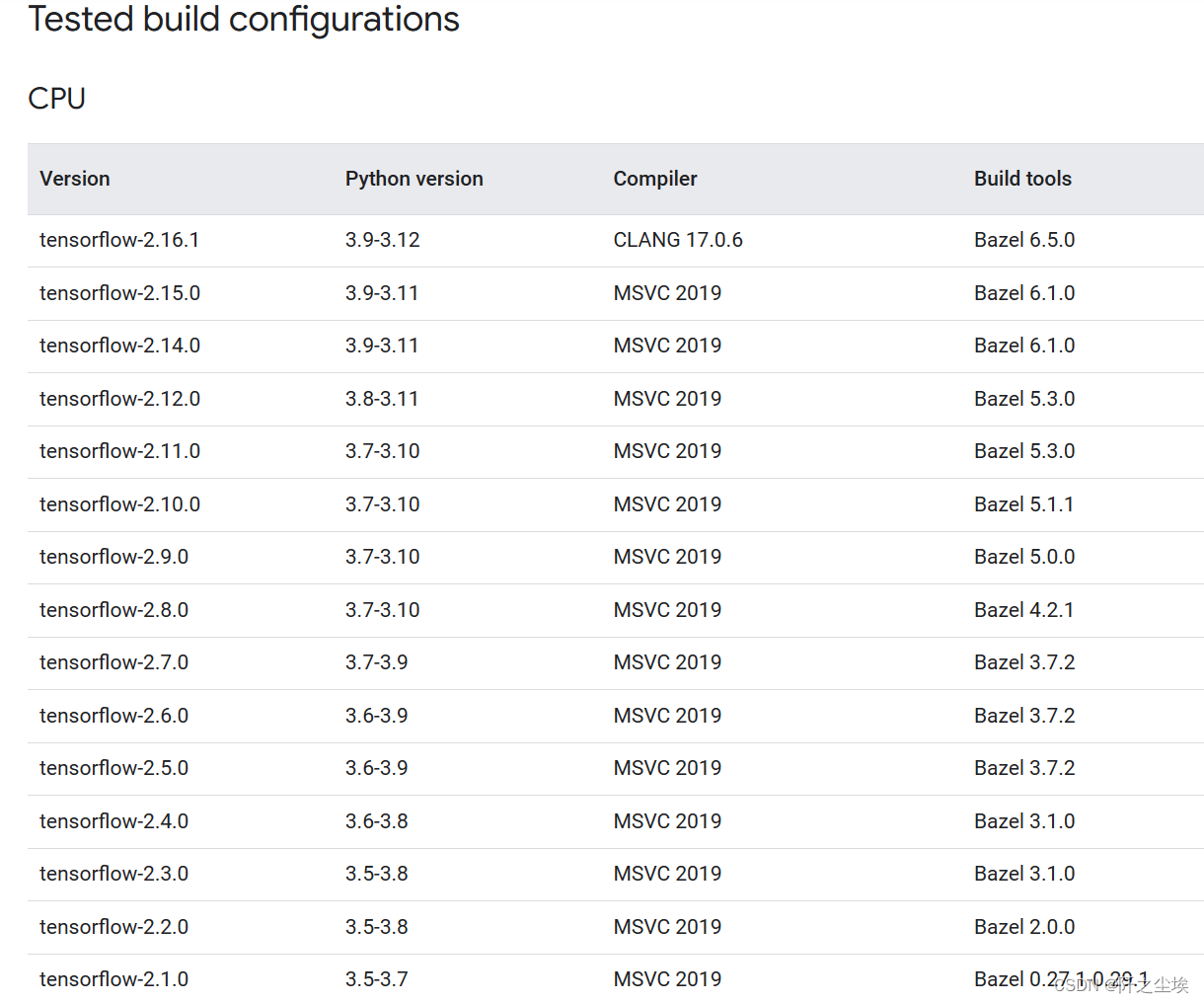
Task: Click the Compiler column header
Action: pos(655,179)
